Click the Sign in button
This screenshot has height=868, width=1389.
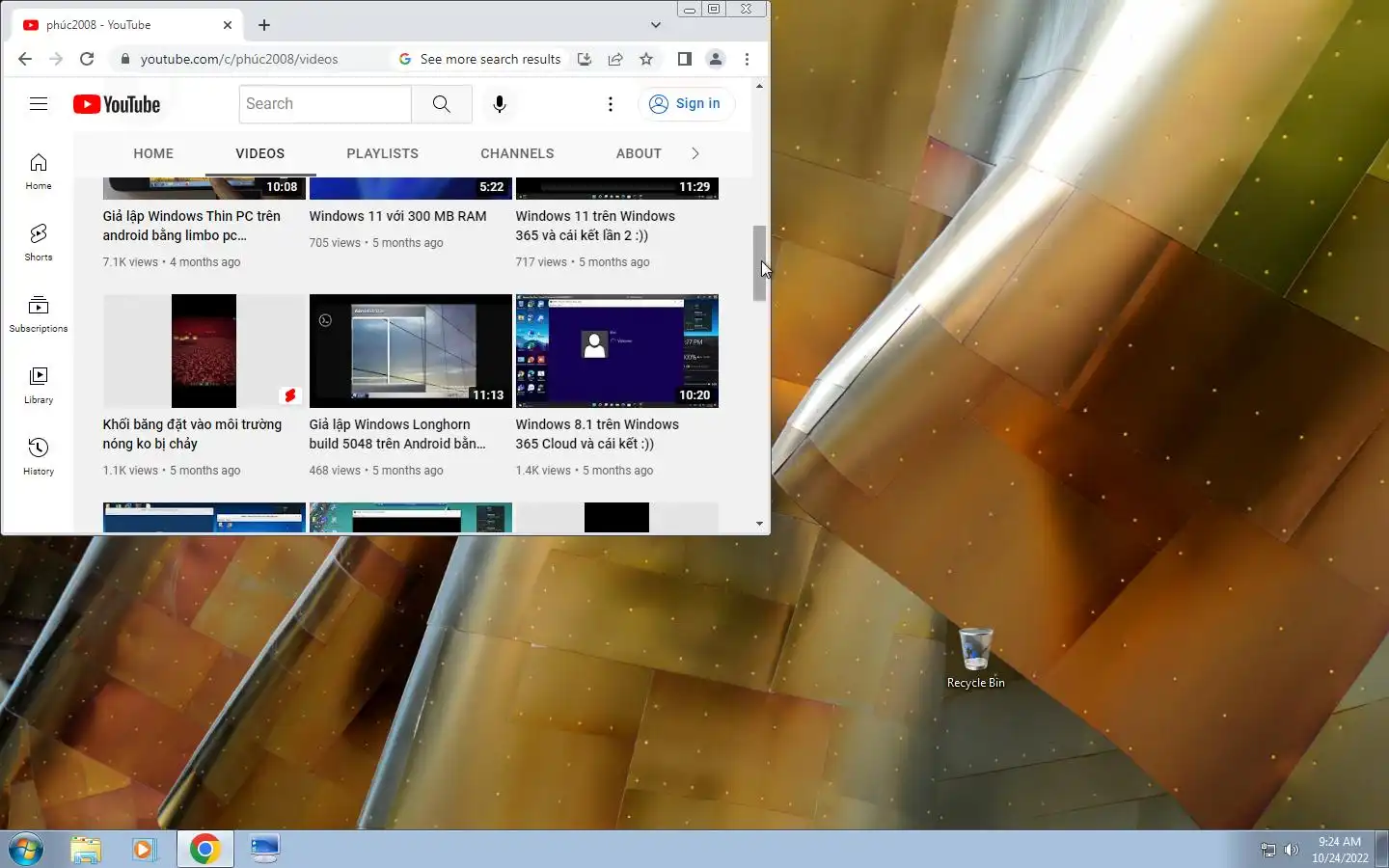click(x=686, y=104)
